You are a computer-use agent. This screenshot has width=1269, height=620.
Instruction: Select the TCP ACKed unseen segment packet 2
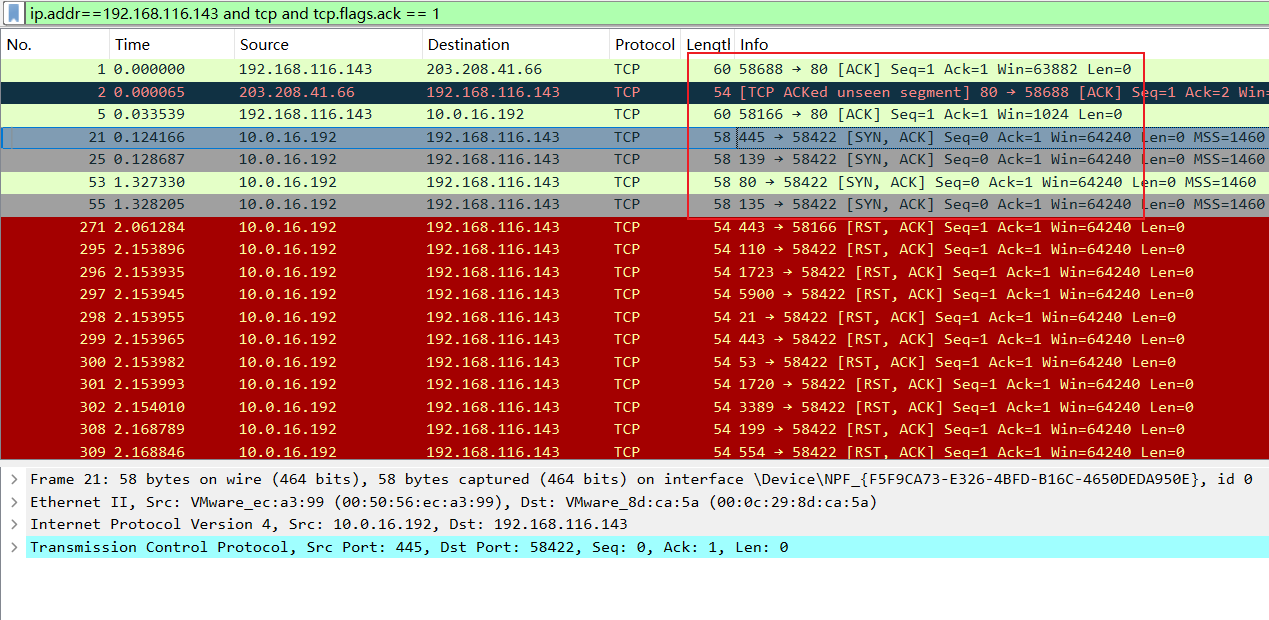634,92
